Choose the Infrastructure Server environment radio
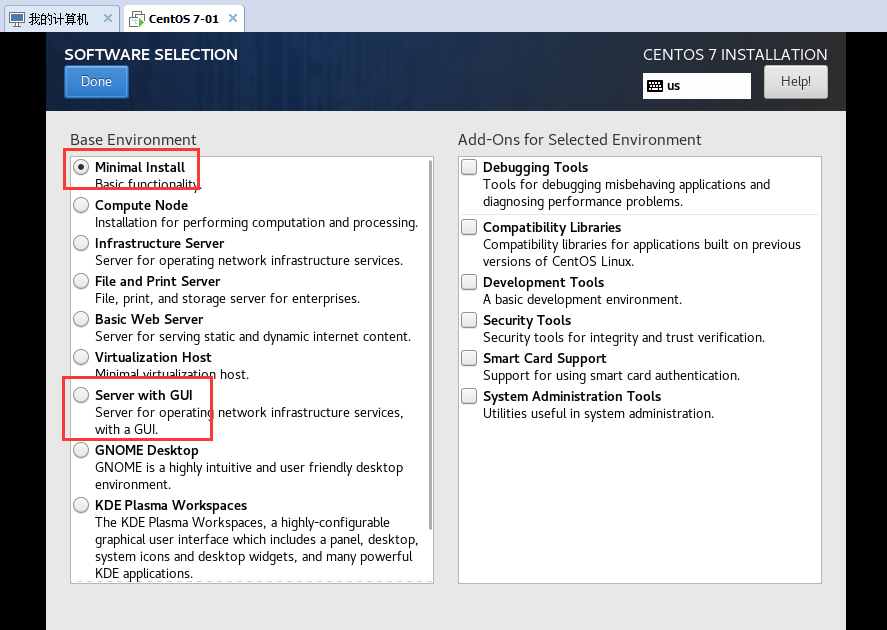Image resolution: width=887 pixels, height=630 pixels. click(x=81, y=243)
